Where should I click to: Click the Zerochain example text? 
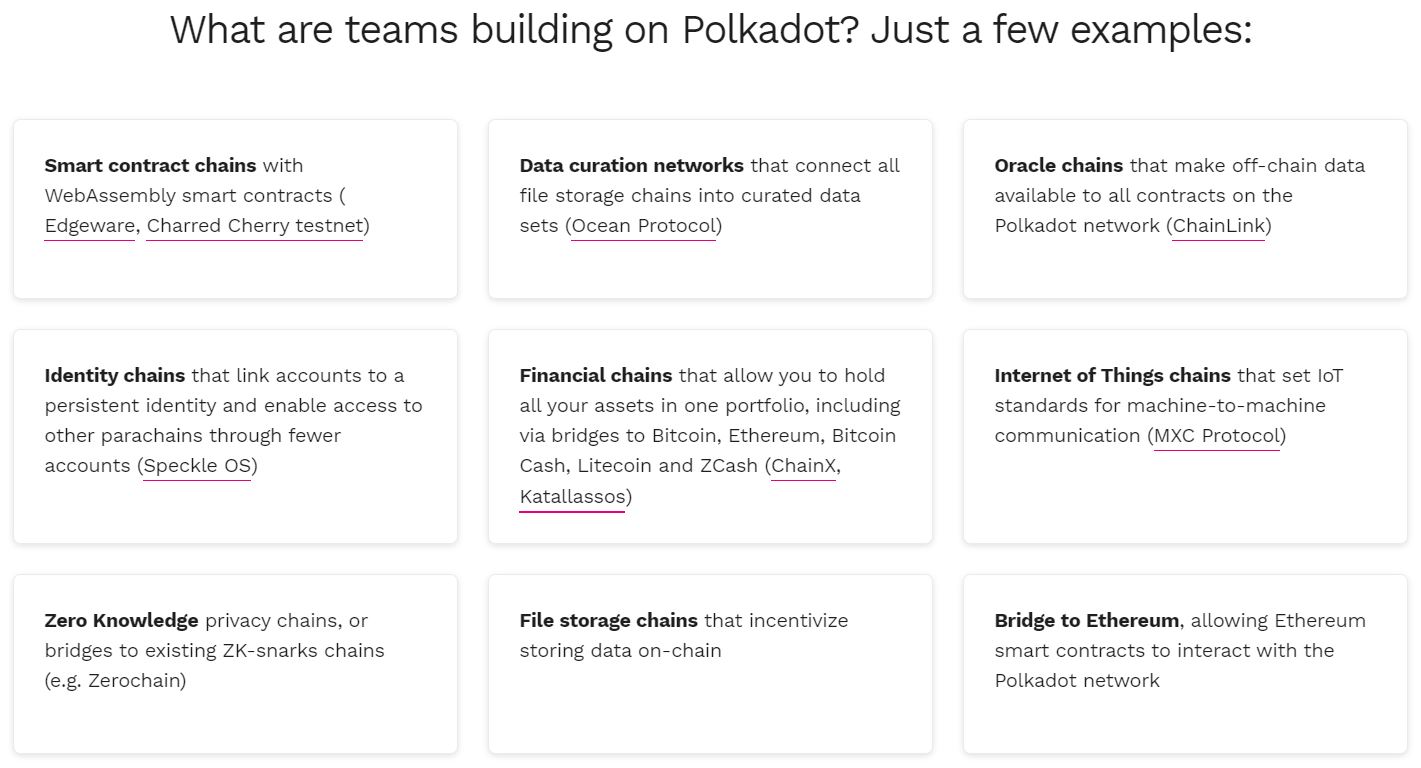tap(135, 681)
